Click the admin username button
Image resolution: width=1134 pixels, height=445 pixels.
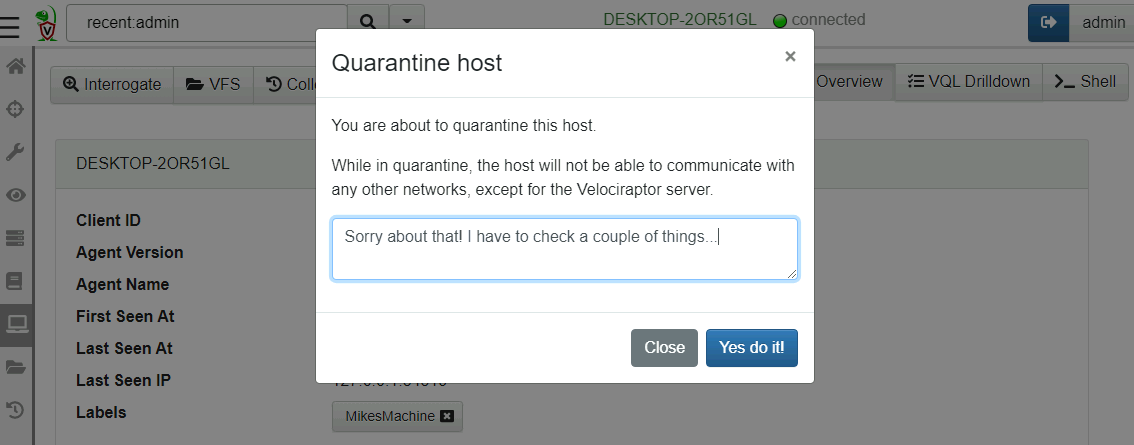pyautogui.click(x=1103, y=22)
